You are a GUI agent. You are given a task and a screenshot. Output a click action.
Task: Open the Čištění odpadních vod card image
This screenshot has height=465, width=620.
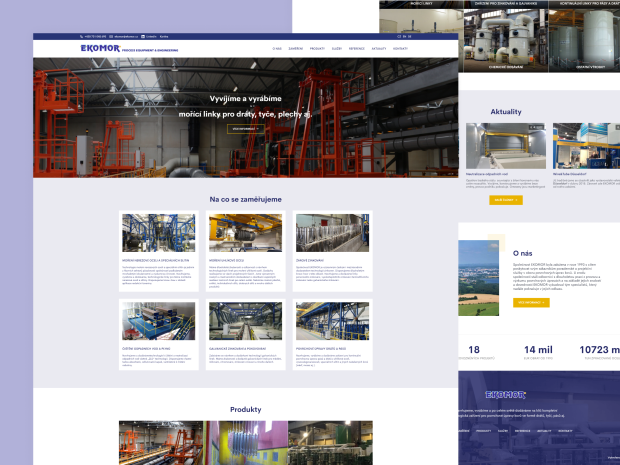click(145, 321)
